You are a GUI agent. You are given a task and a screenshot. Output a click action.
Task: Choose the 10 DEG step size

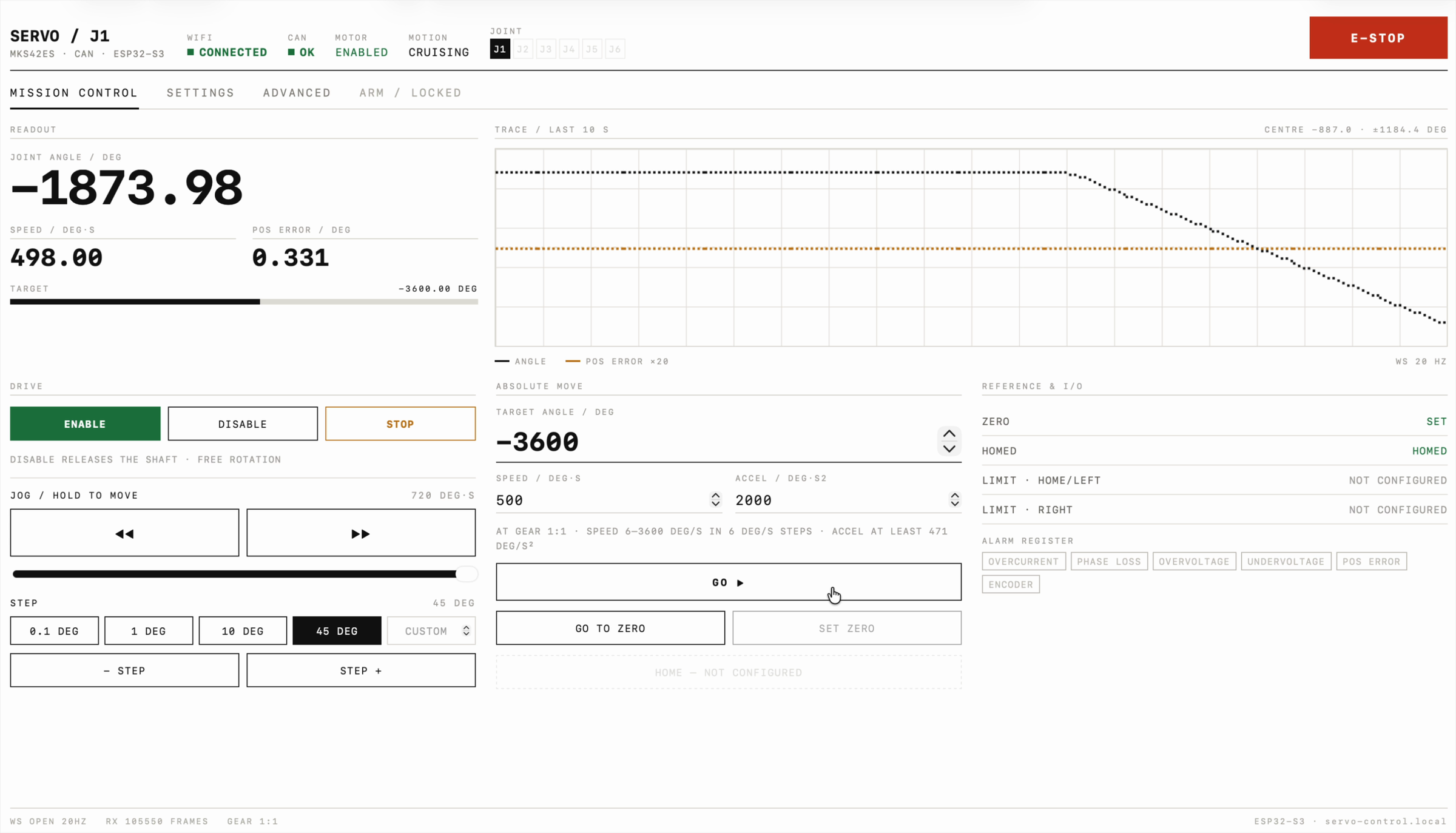click(243, 630)
